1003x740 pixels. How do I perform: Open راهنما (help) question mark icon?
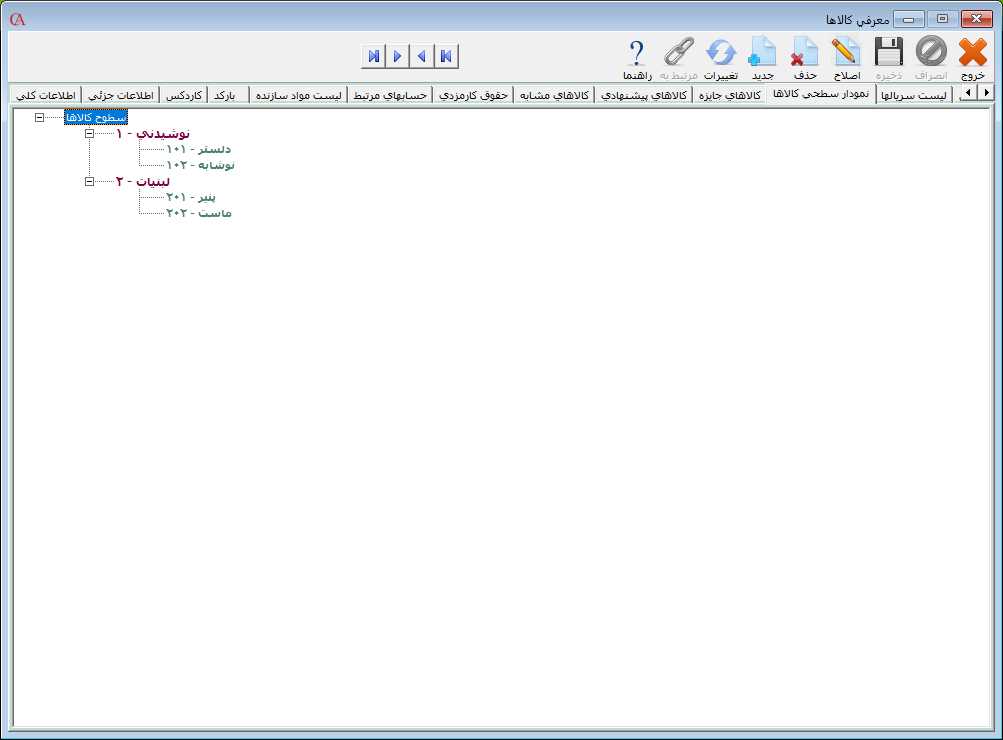tap(637, 53)
